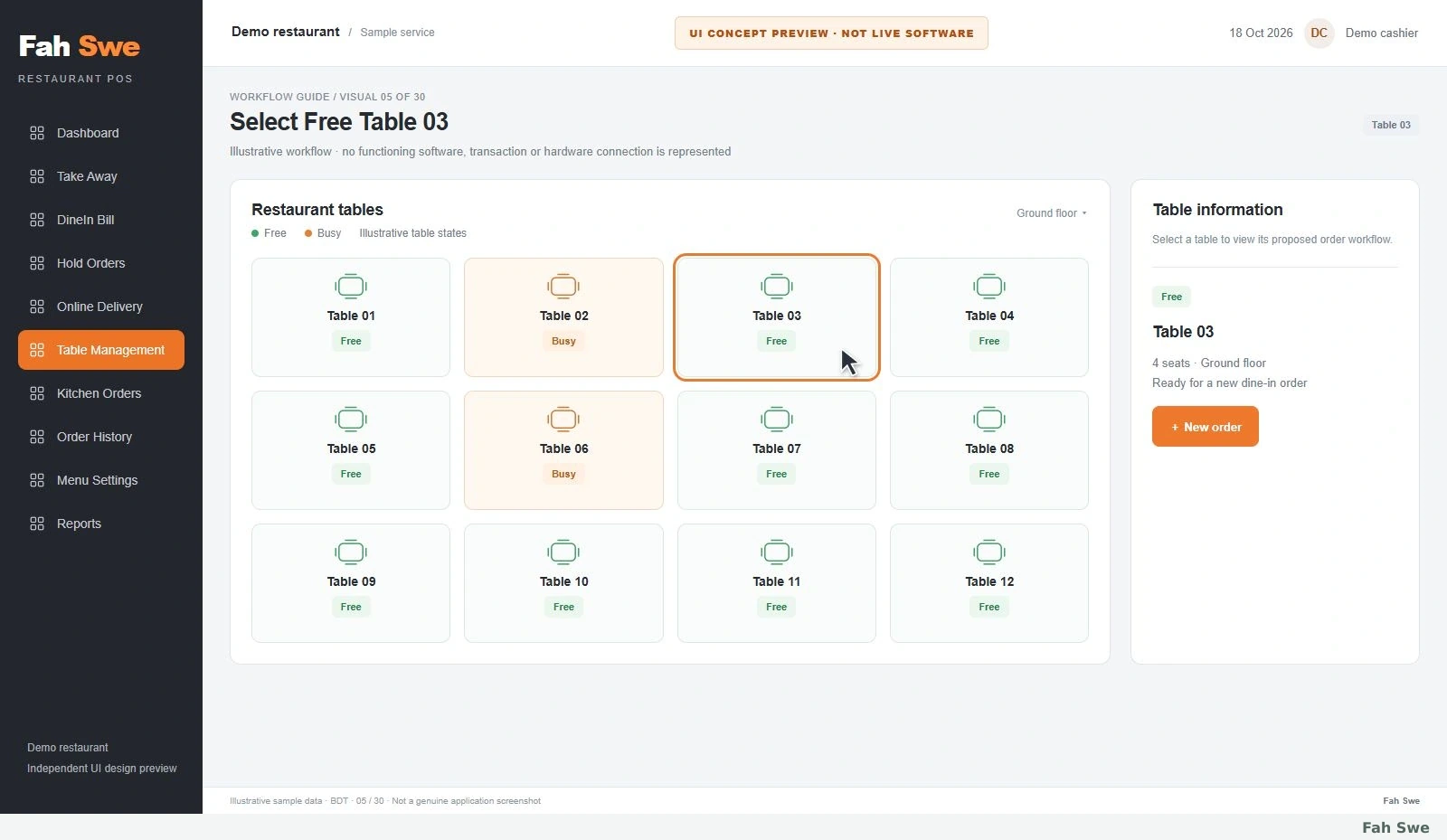This screenshot has width=1447, height=840.
Task: Click the Reports sidebar icon
Action: coord(37,524)
